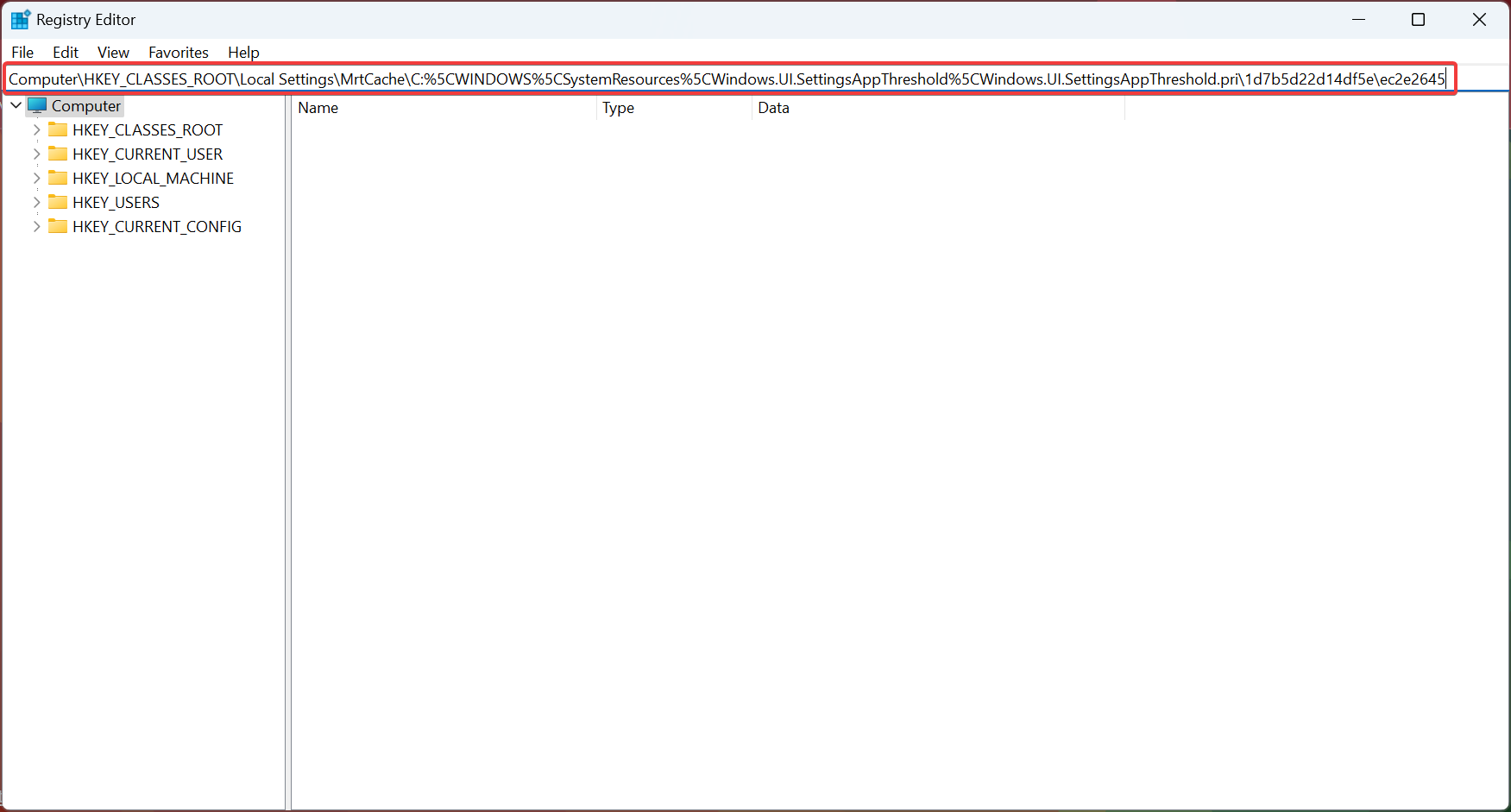Click the HKEY_USERS folder icon
This screenshot has width=1511, height=812.
pos(58,202)
